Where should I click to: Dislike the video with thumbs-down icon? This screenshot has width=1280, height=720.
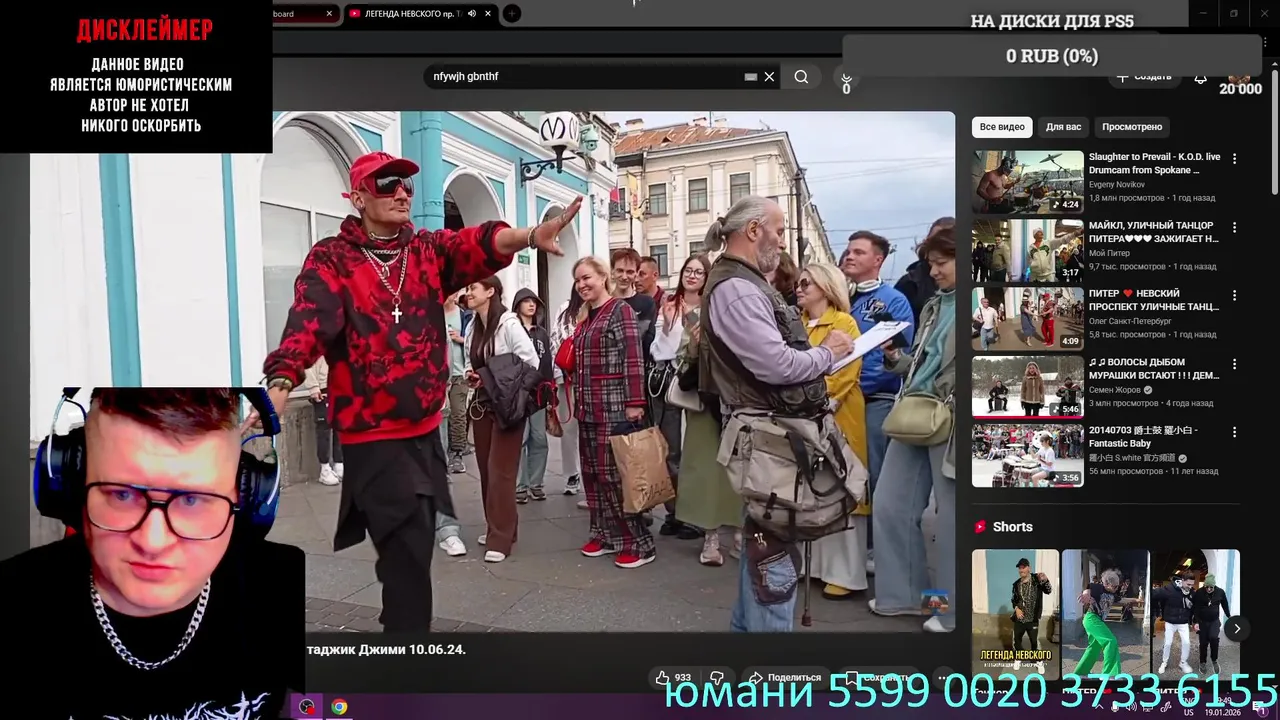pos(717,677)
